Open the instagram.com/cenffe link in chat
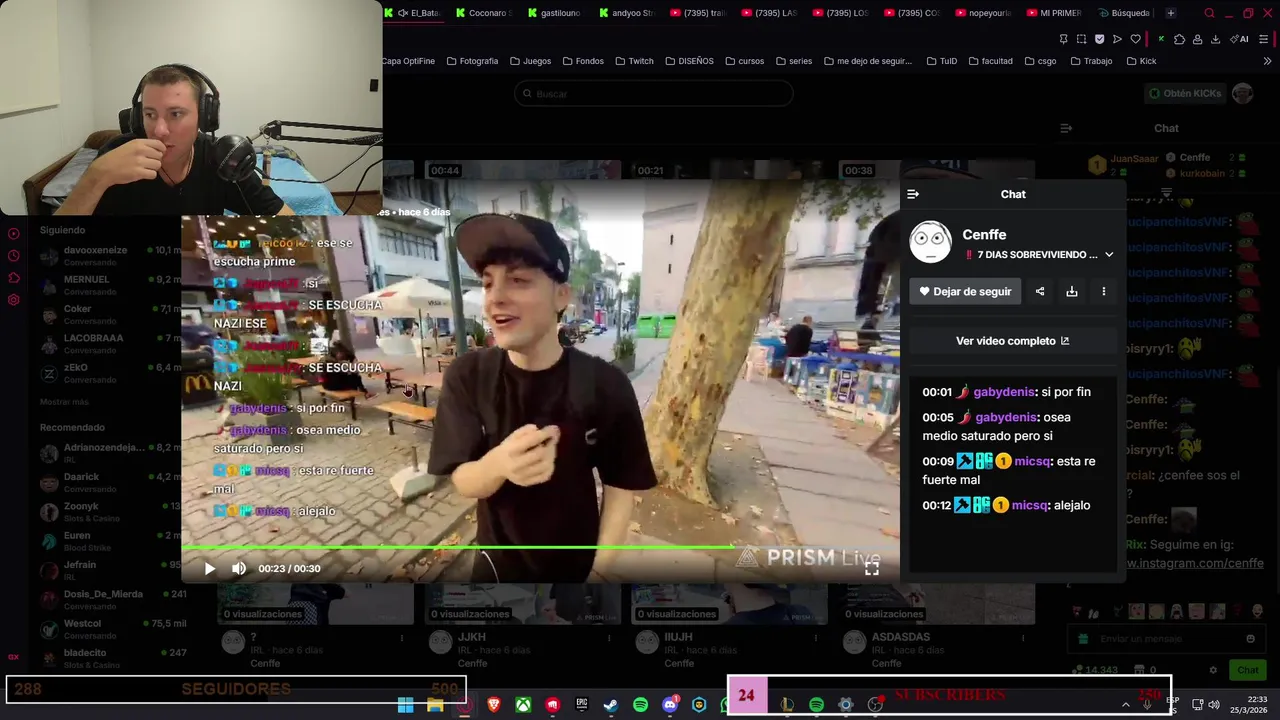1280x720 pixels. 1195,563
